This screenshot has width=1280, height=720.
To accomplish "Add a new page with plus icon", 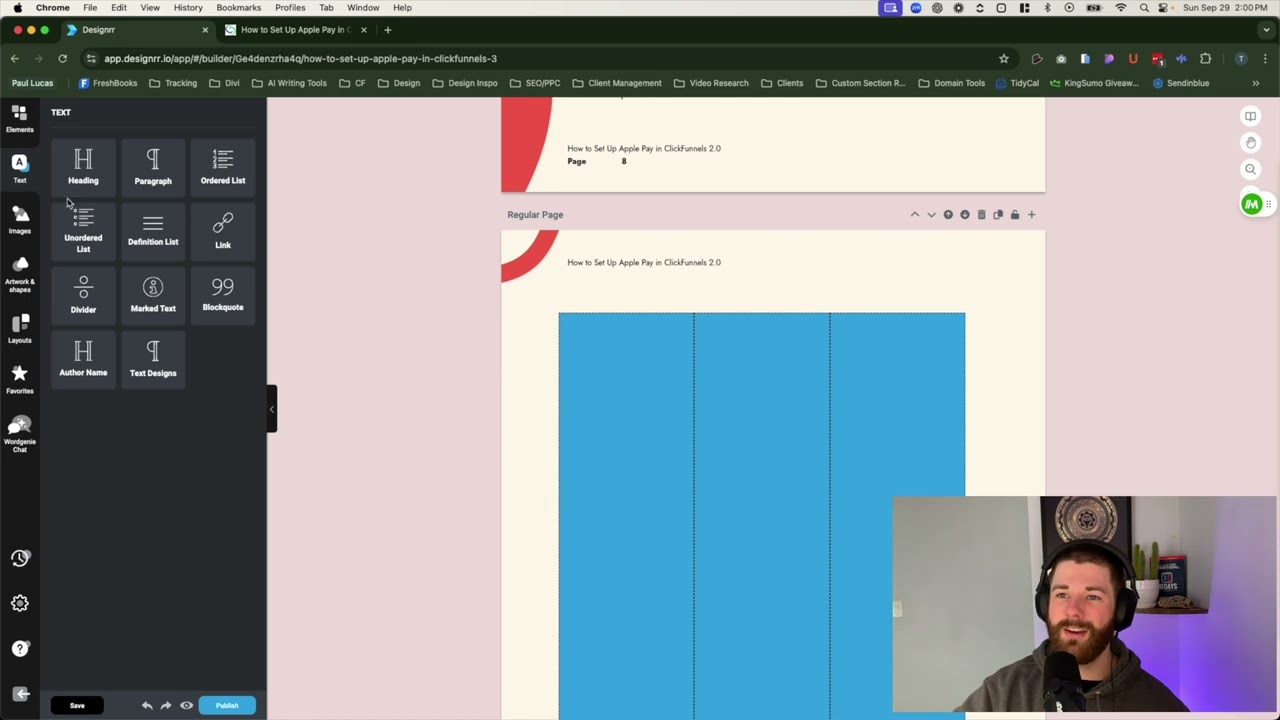I will pyautogui.click(x=1032, y=215).
